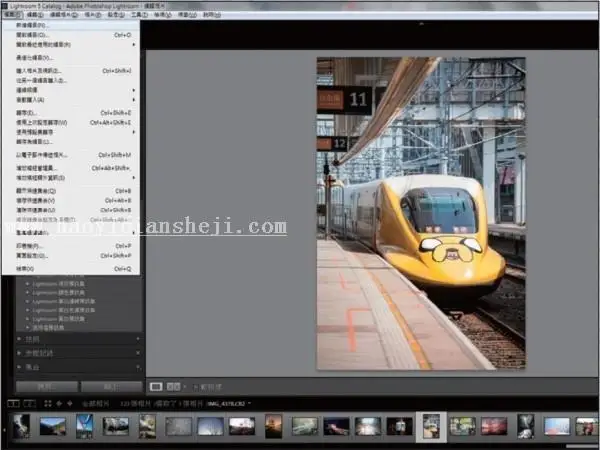Expand the Collections panel disclosure triangle
This screenshot has height=450, width=600.
point(19,367)
